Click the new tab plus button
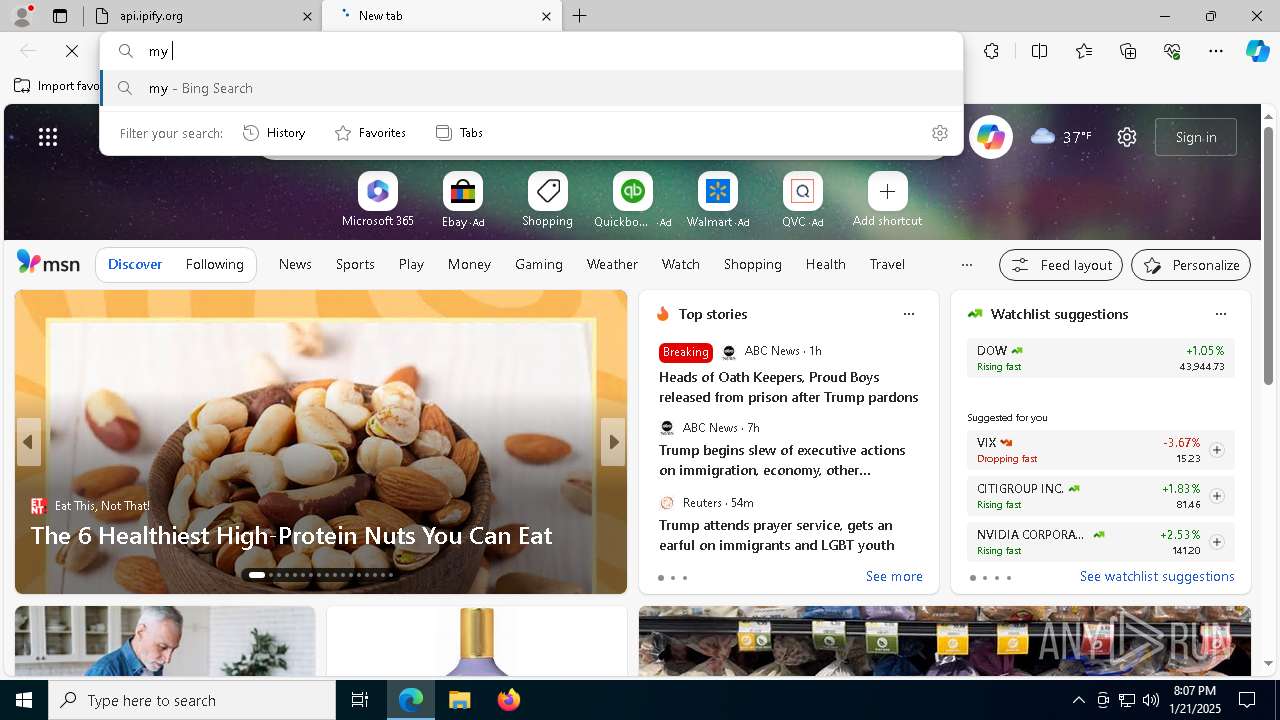Screen dimensions: 1280x720 tap(580, 16)
